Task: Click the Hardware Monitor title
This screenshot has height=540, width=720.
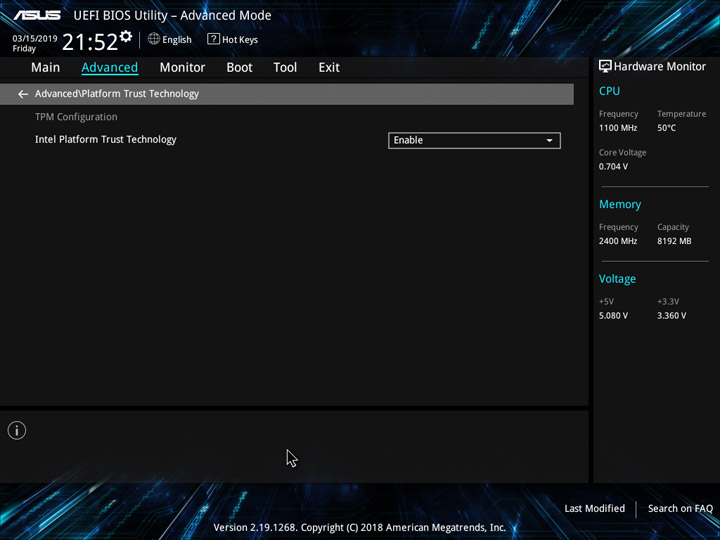Action: (x=660, y=67)
